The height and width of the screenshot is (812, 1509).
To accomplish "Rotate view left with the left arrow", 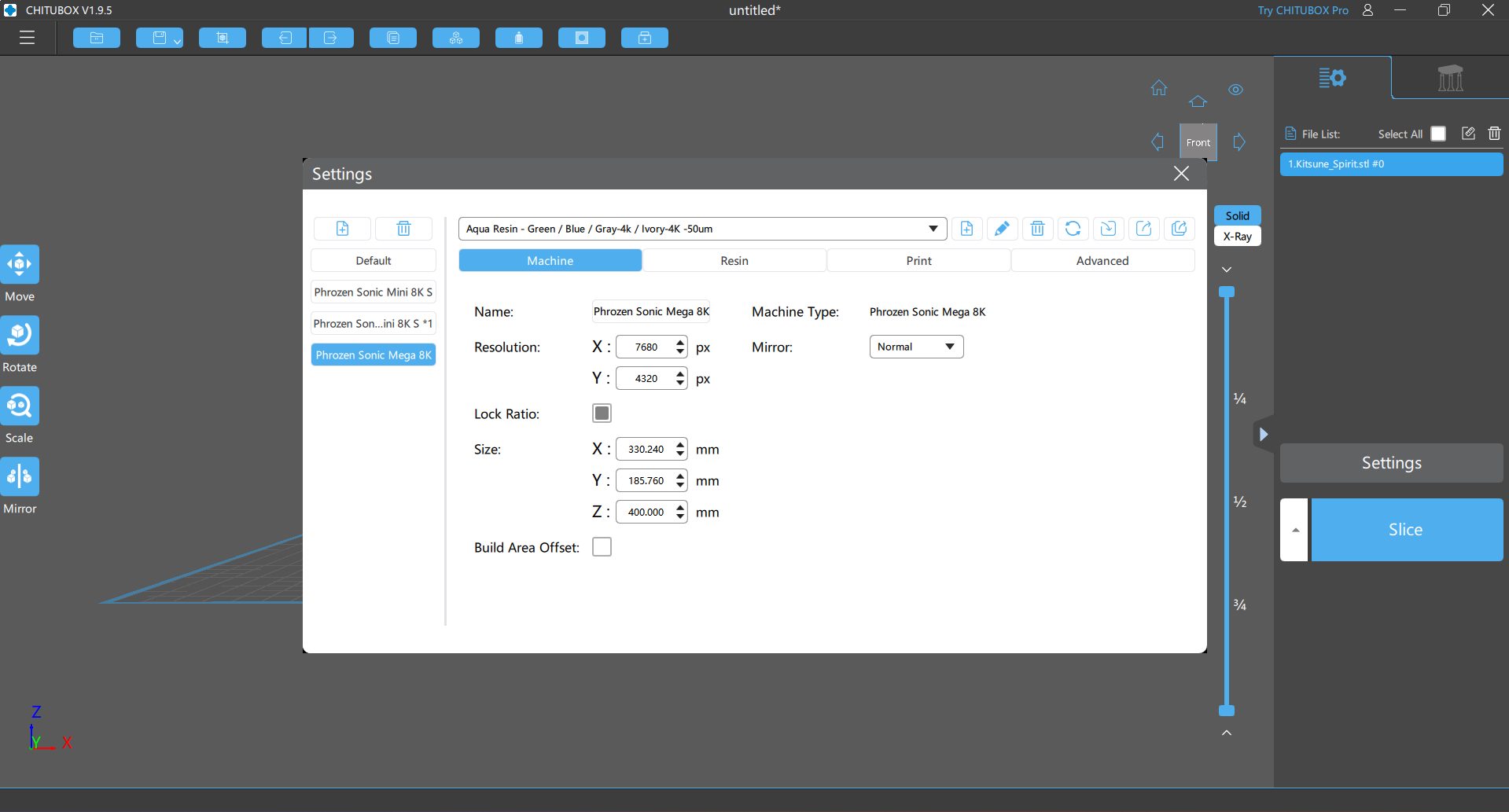I will (x=1158, y=142).
